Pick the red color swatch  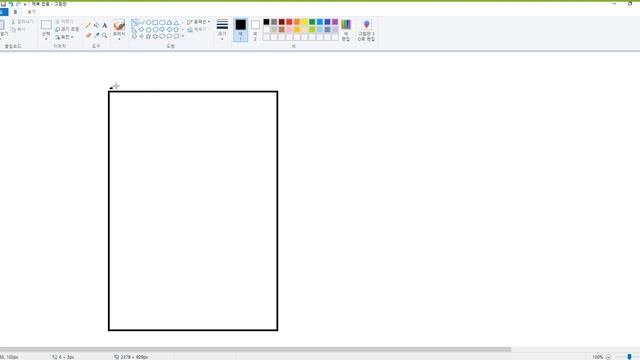point(289,22)
